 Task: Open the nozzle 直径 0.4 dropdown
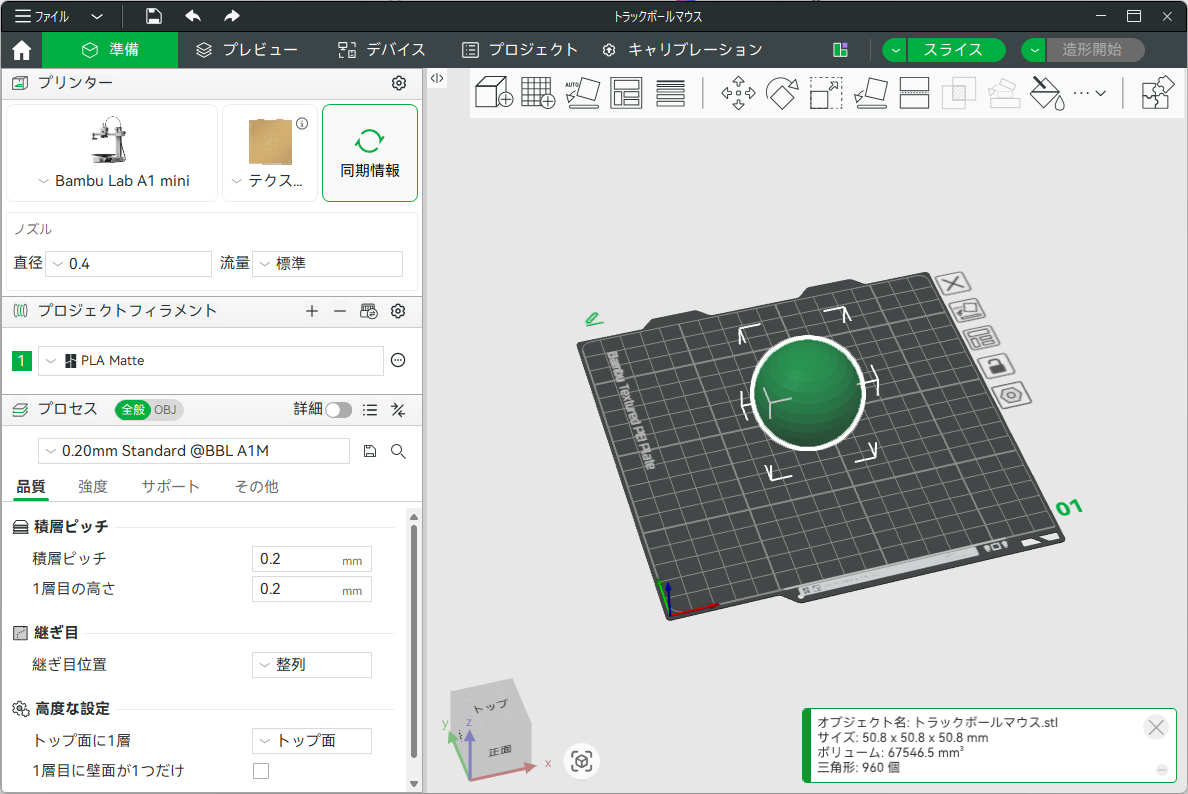click(x=128, y=264)
